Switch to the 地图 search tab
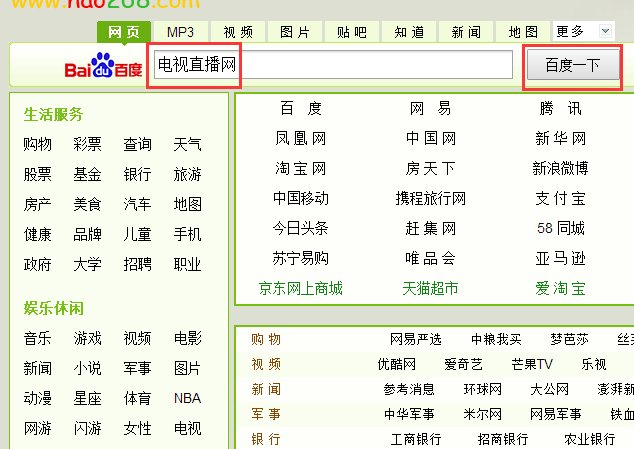634x449 pixels. pos(523,32)
